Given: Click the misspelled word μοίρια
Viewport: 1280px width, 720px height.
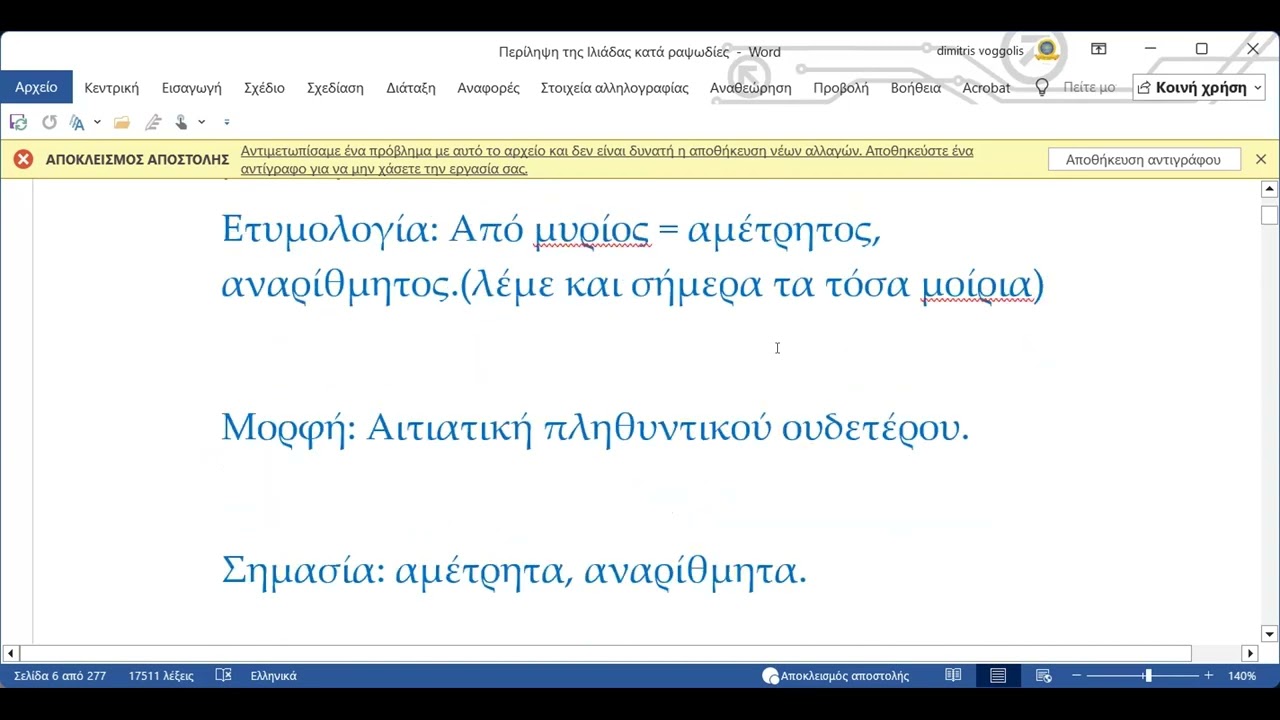Looking at the screenshot, I should [x=976, y=285].
